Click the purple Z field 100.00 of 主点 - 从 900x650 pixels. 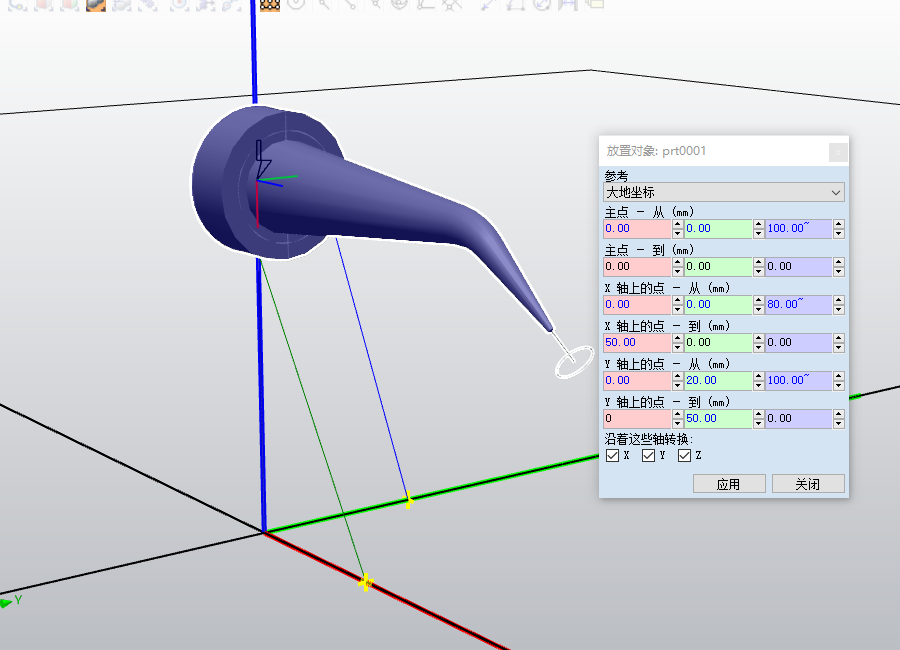point(799,229)
